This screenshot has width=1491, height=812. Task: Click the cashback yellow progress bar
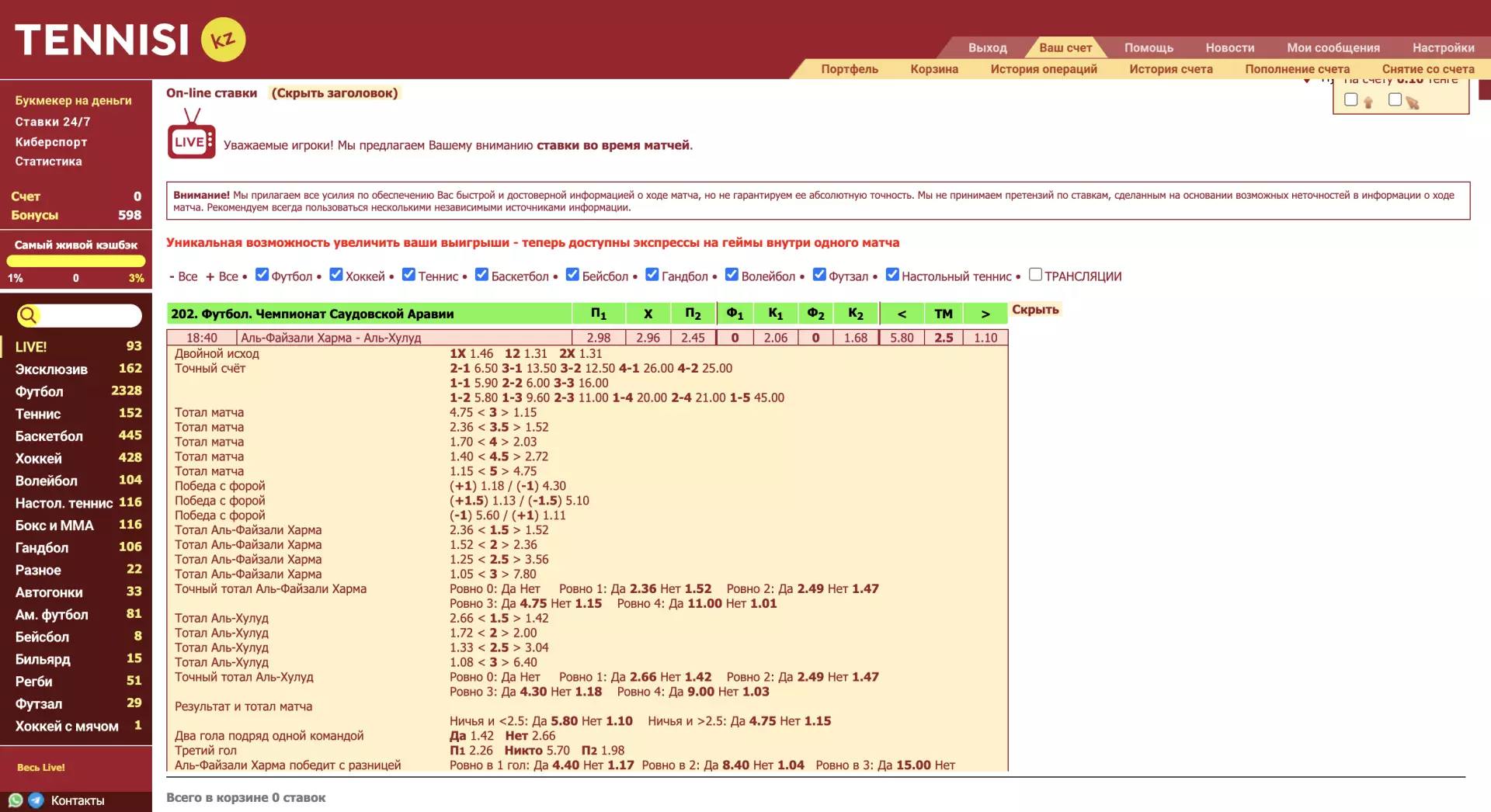(76, 262)
